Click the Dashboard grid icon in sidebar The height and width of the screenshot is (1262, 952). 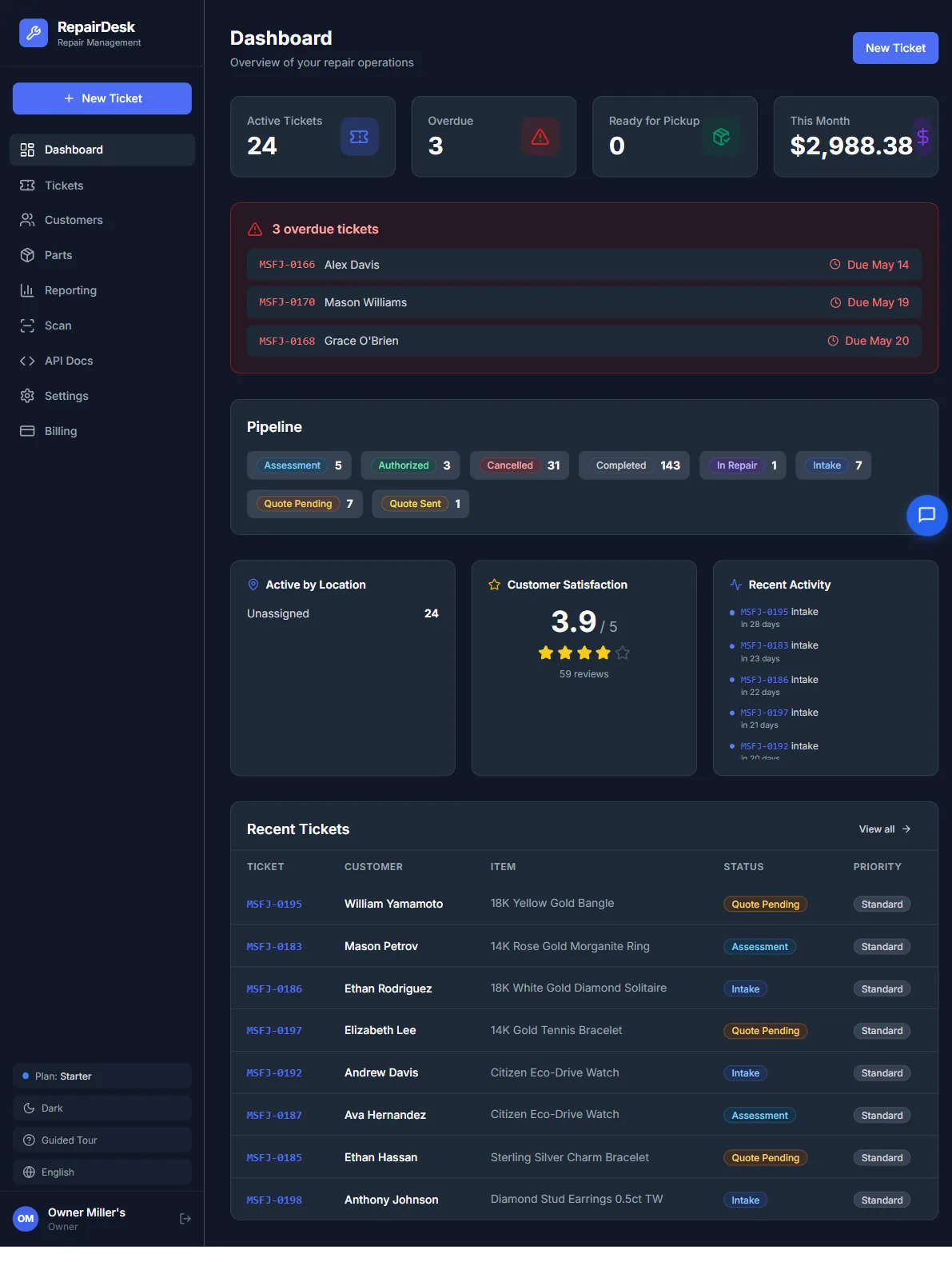click(27, 150)
